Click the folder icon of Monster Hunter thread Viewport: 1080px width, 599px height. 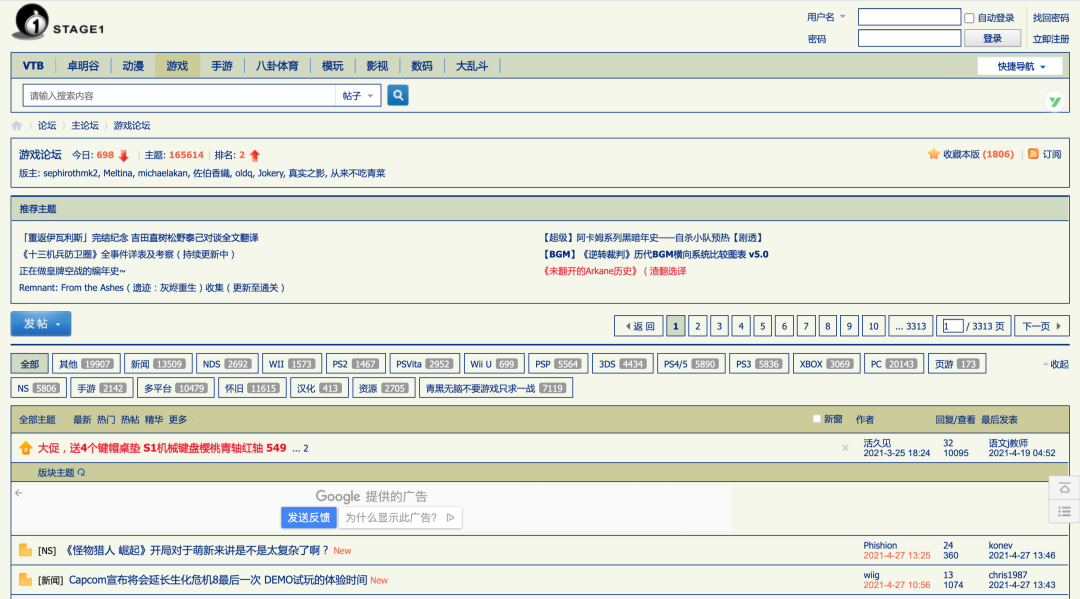coord(25,550)
